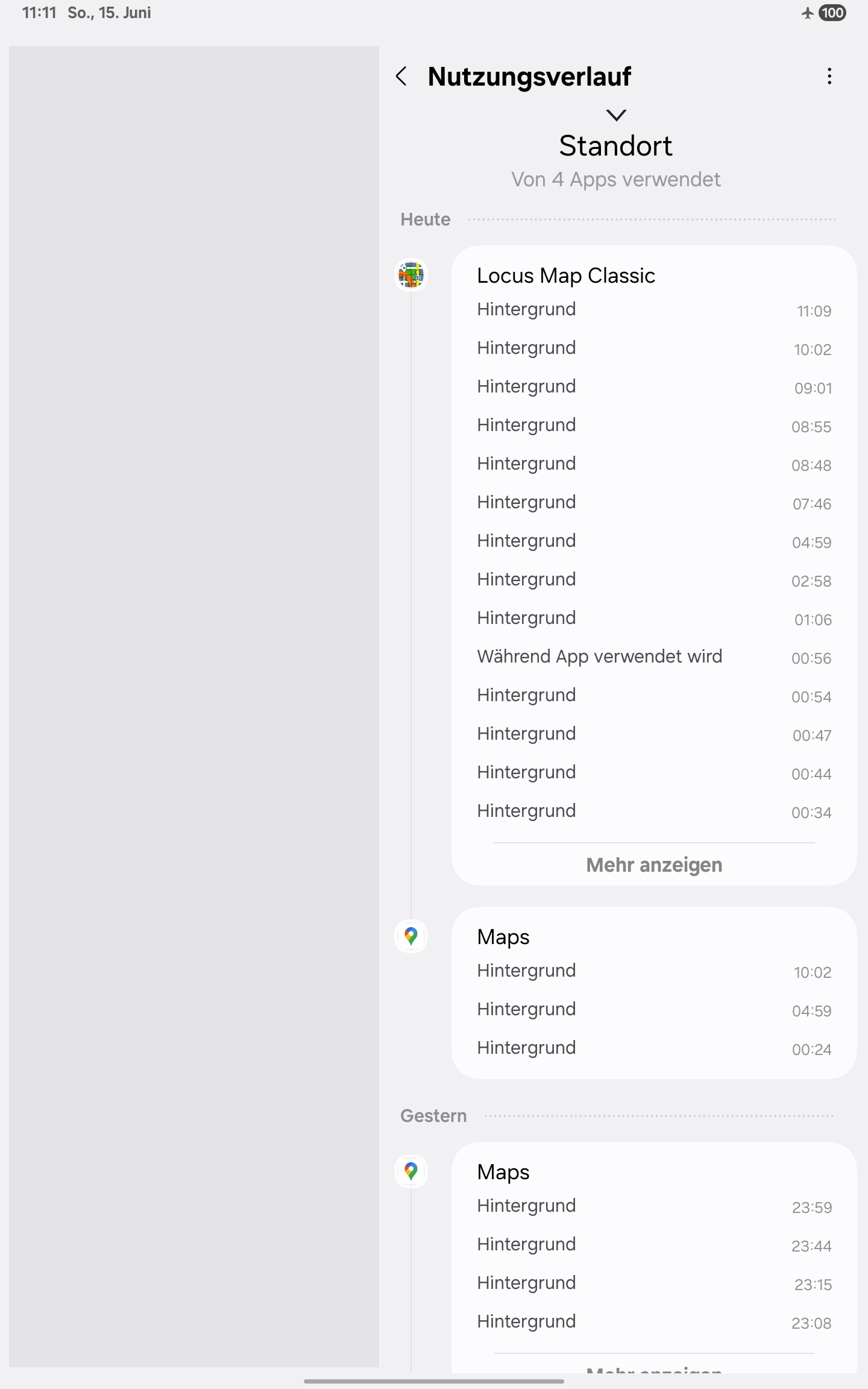Viewport: 868px width, 1389px height.
Task: Open the Locus Map Classic entry title
Action: point(565,276)
